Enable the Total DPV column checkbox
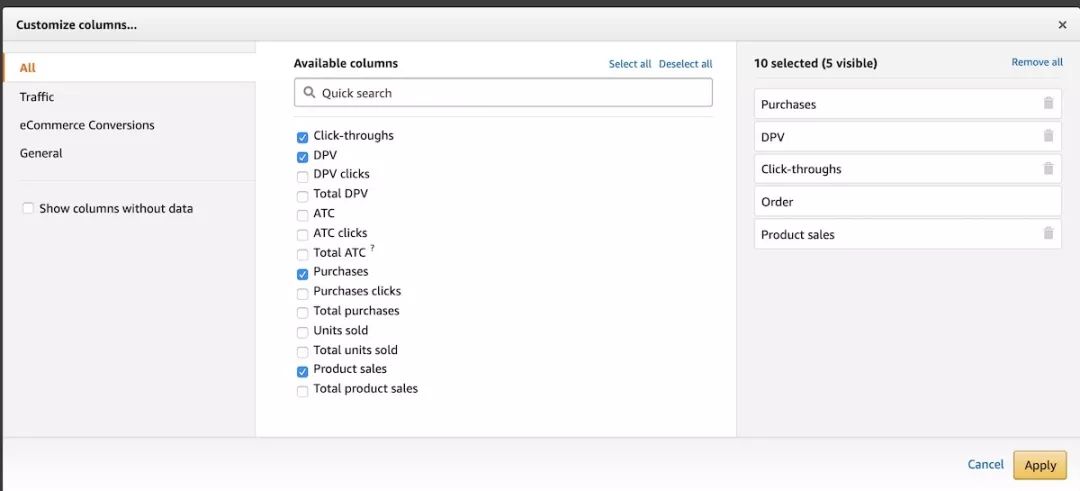Screen dimensions: 1080x491 coord(302,195)
